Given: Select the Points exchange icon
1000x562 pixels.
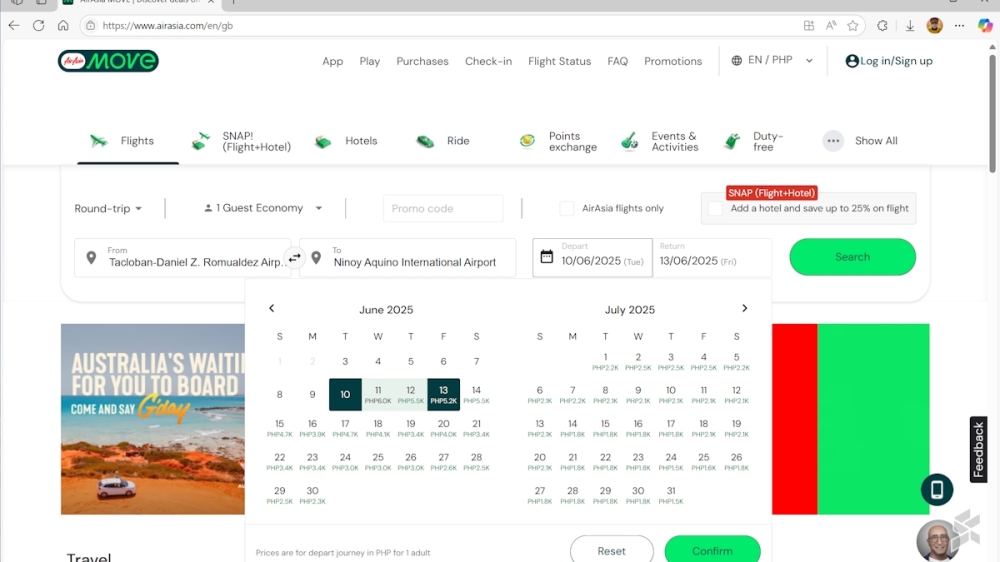Looking at the screenshot, I should (527, 141).
